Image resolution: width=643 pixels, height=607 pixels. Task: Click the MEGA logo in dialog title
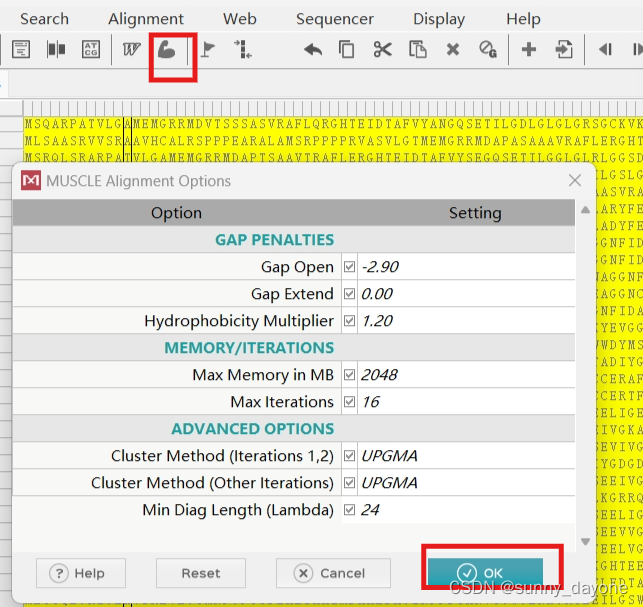coord(31,180)
